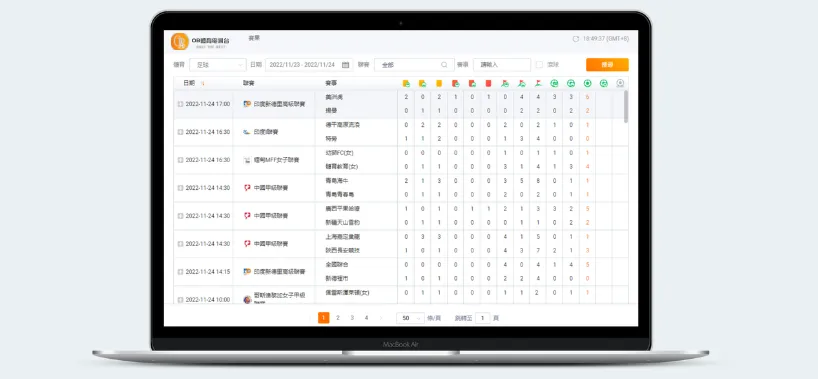This screenshot has width=818, height=379.
Task: Select the 2022-11-24 10:00 row checkbox
Action: coord(181,300)
